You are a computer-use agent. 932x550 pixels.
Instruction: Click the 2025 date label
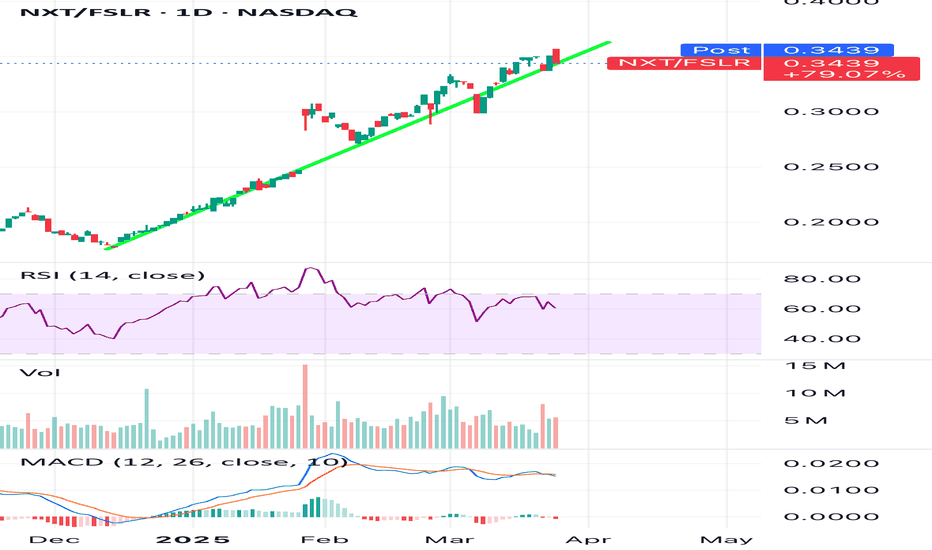click(x=193, y=539)
